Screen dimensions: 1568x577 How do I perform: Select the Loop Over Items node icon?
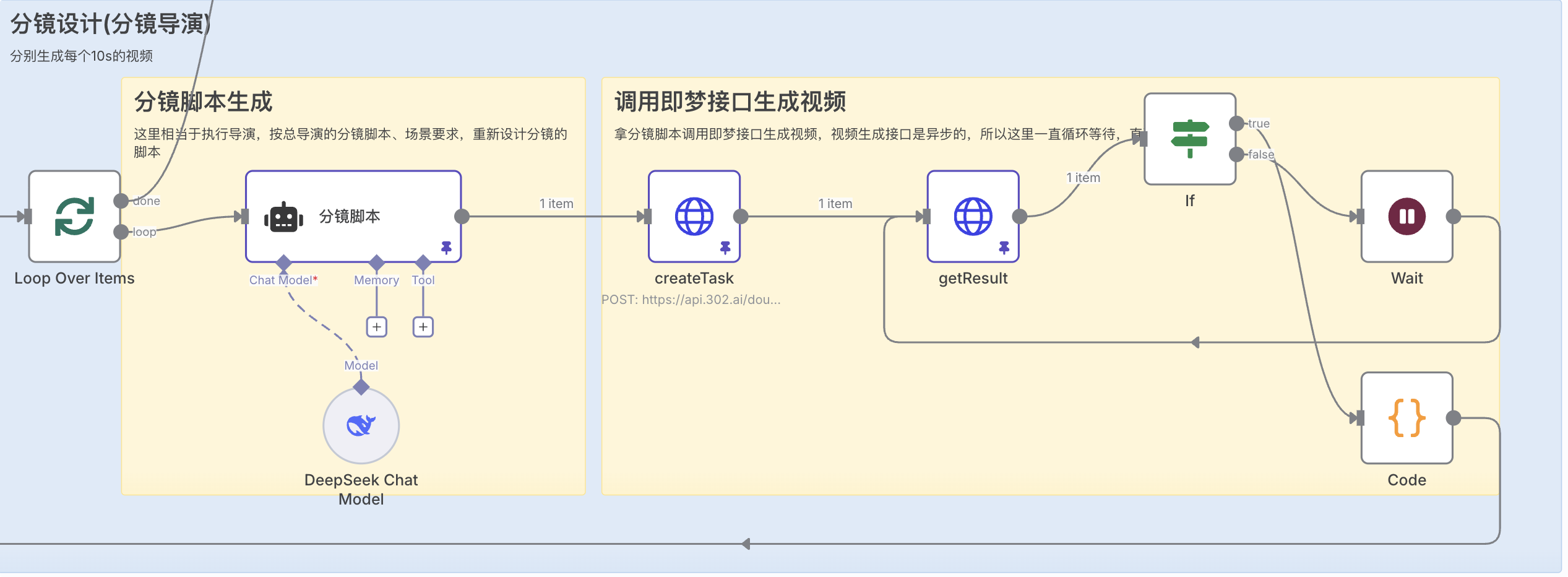point(74,217)
